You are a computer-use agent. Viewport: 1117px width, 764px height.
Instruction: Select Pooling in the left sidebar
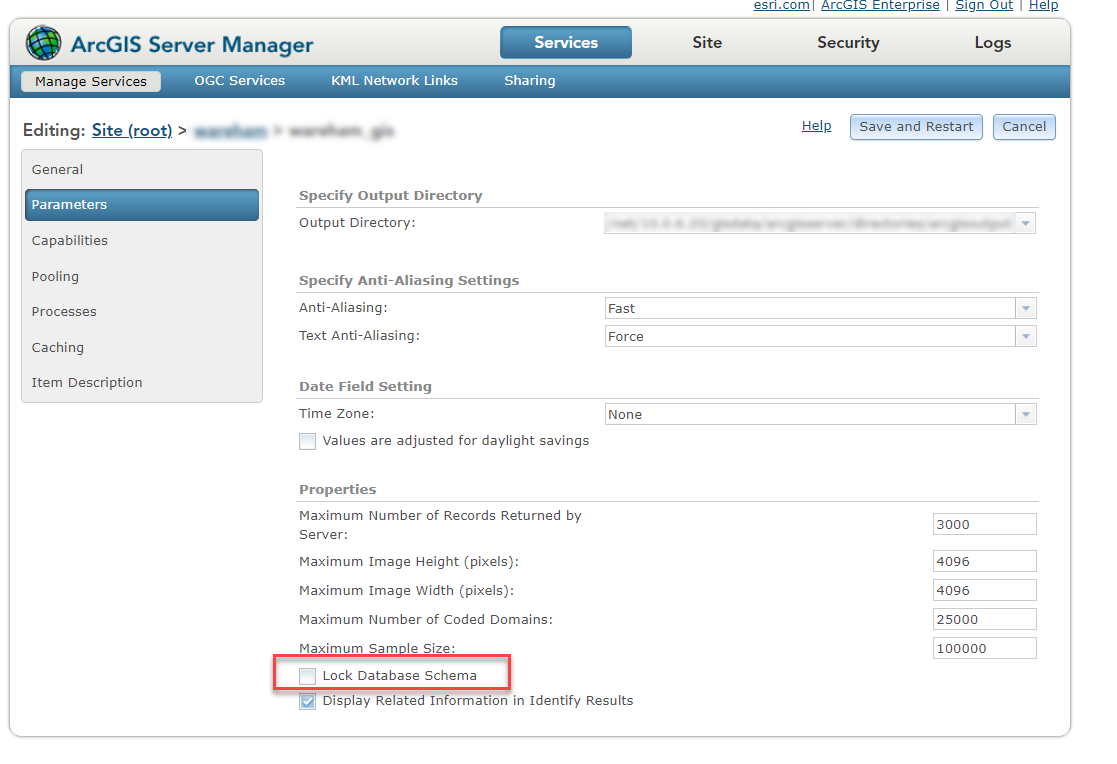[x=57, y=276]
